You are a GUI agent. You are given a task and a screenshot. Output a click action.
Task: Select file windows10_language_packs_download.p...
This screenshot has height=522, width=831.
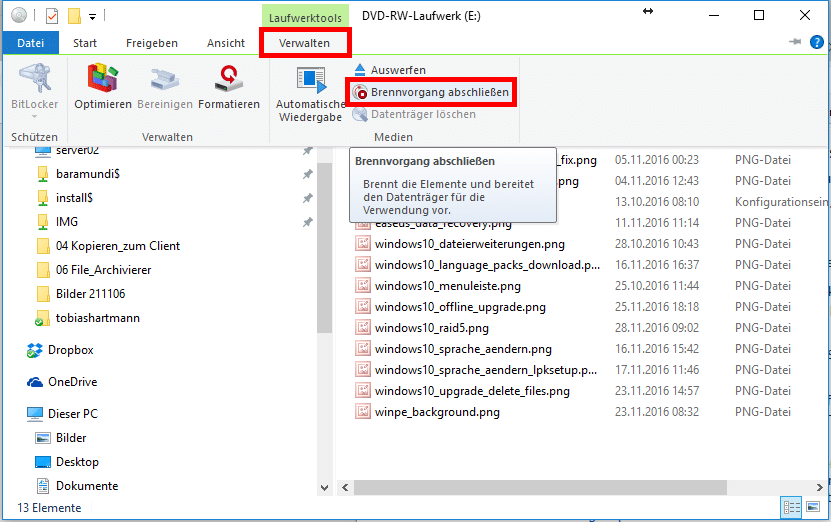click(x=487, y=264)
